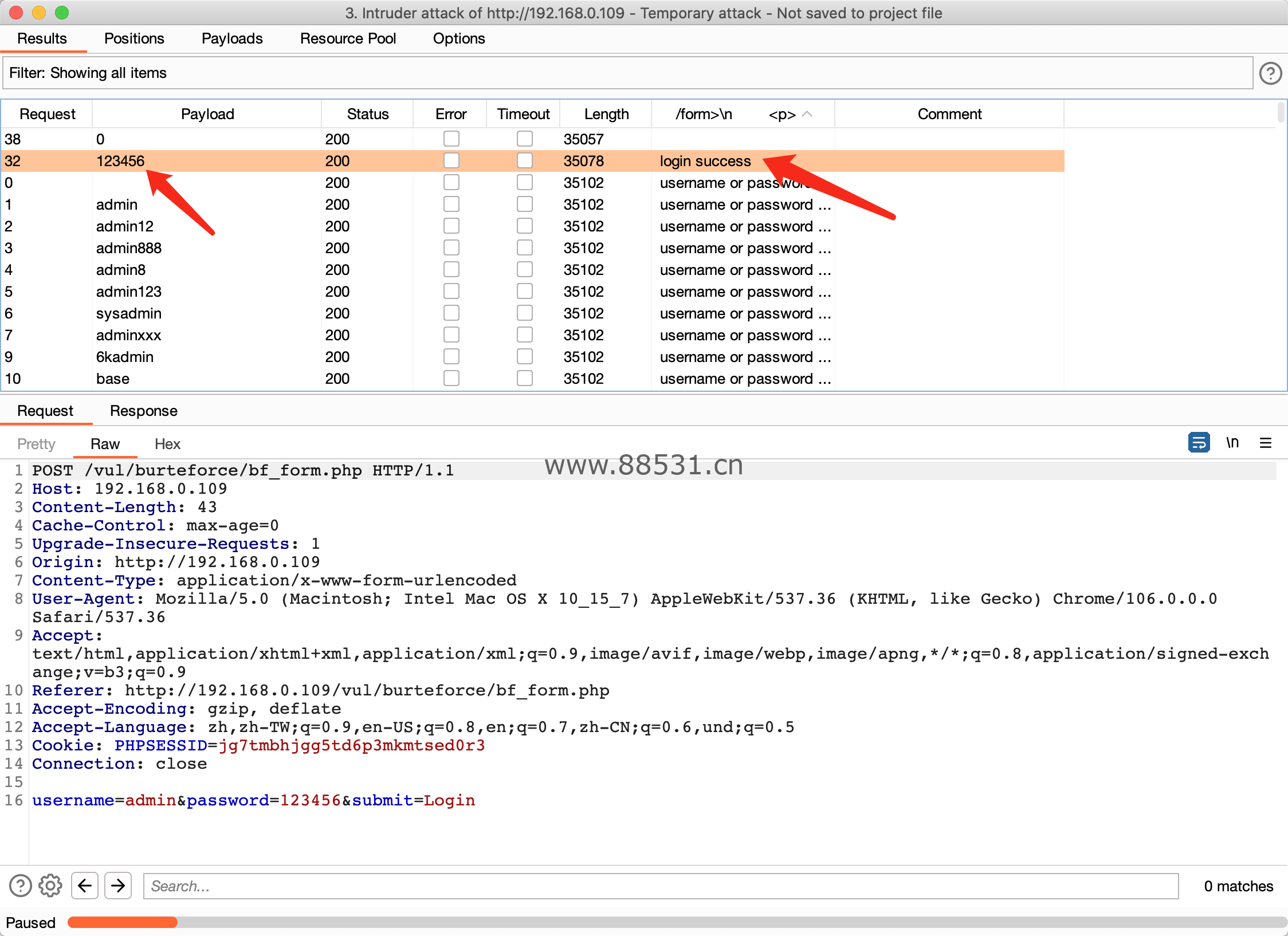
Task: Switch to Pretty view
Action: coord(36,444)
